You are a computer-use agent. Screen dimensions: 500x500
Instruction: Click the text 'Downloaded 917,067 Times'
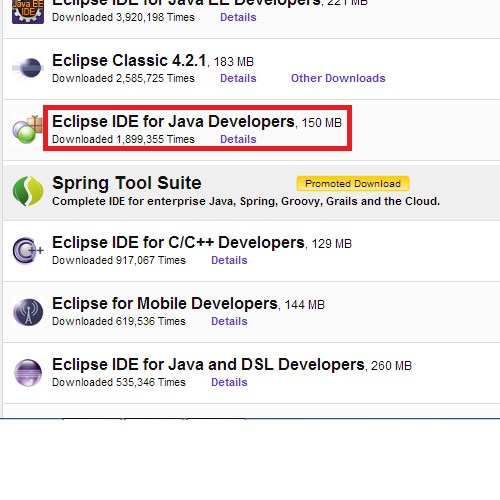click(x=119, y=260)
